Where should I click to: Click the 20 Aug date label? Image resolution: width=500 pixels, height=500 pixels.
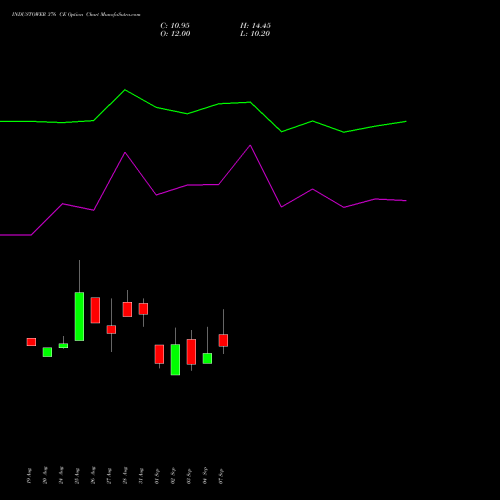pyautogui.click(x=45, y=476)
